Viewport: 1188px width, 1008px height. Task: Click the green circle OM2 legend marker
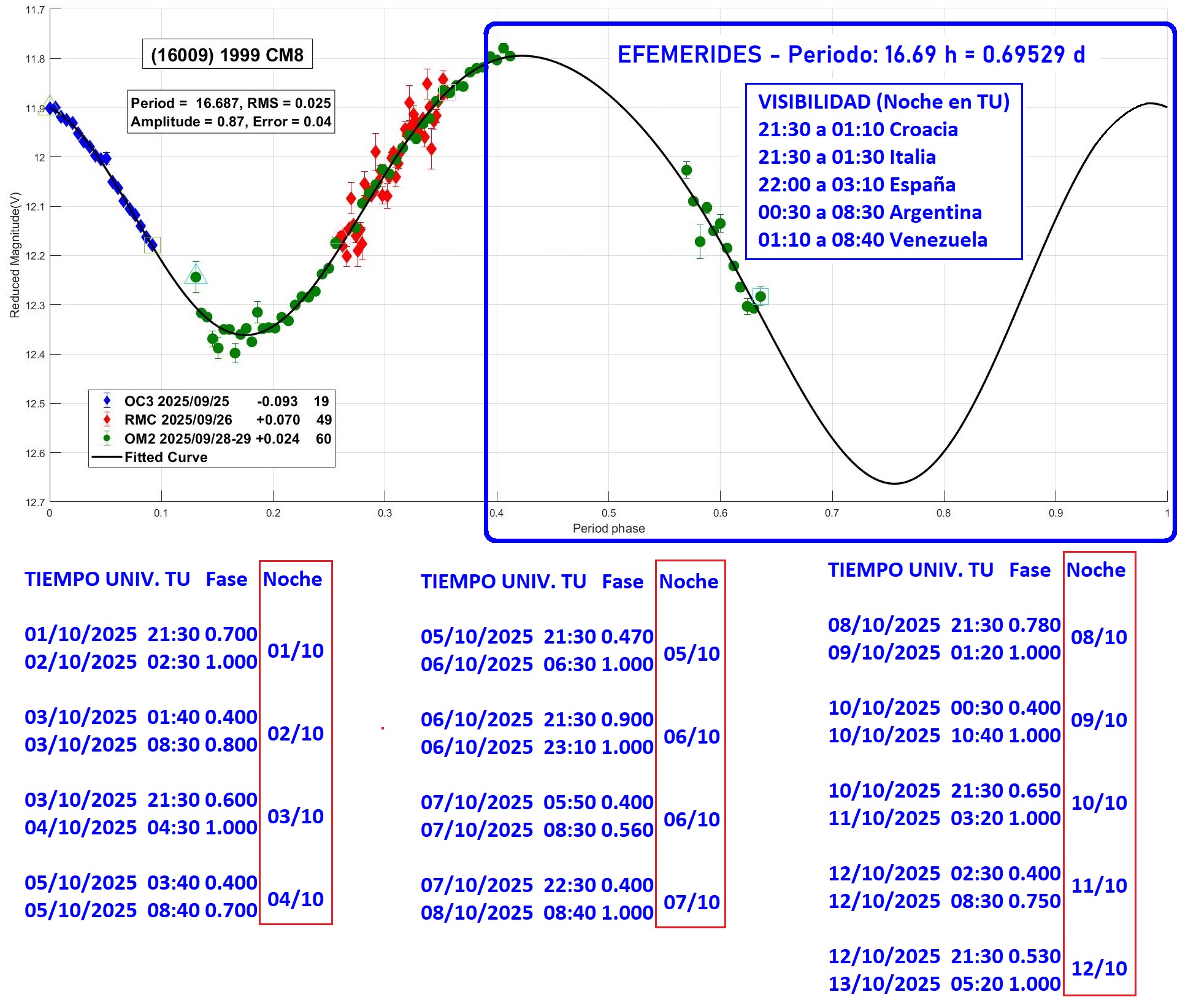pyautogui.click(x=107, y=438)
